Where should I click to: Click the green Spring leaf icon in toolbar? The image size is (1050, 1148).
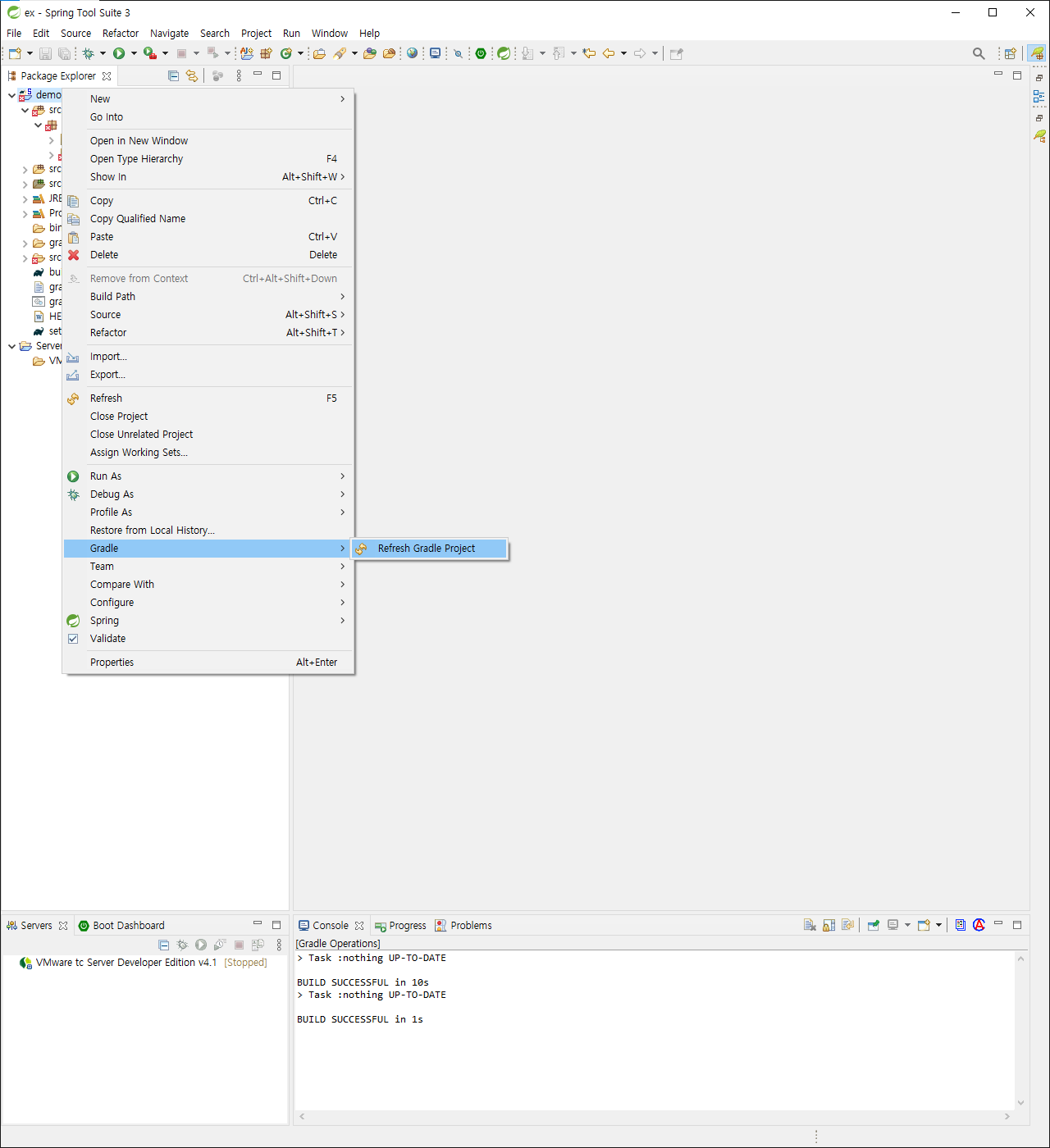click(x=504, y=53)
